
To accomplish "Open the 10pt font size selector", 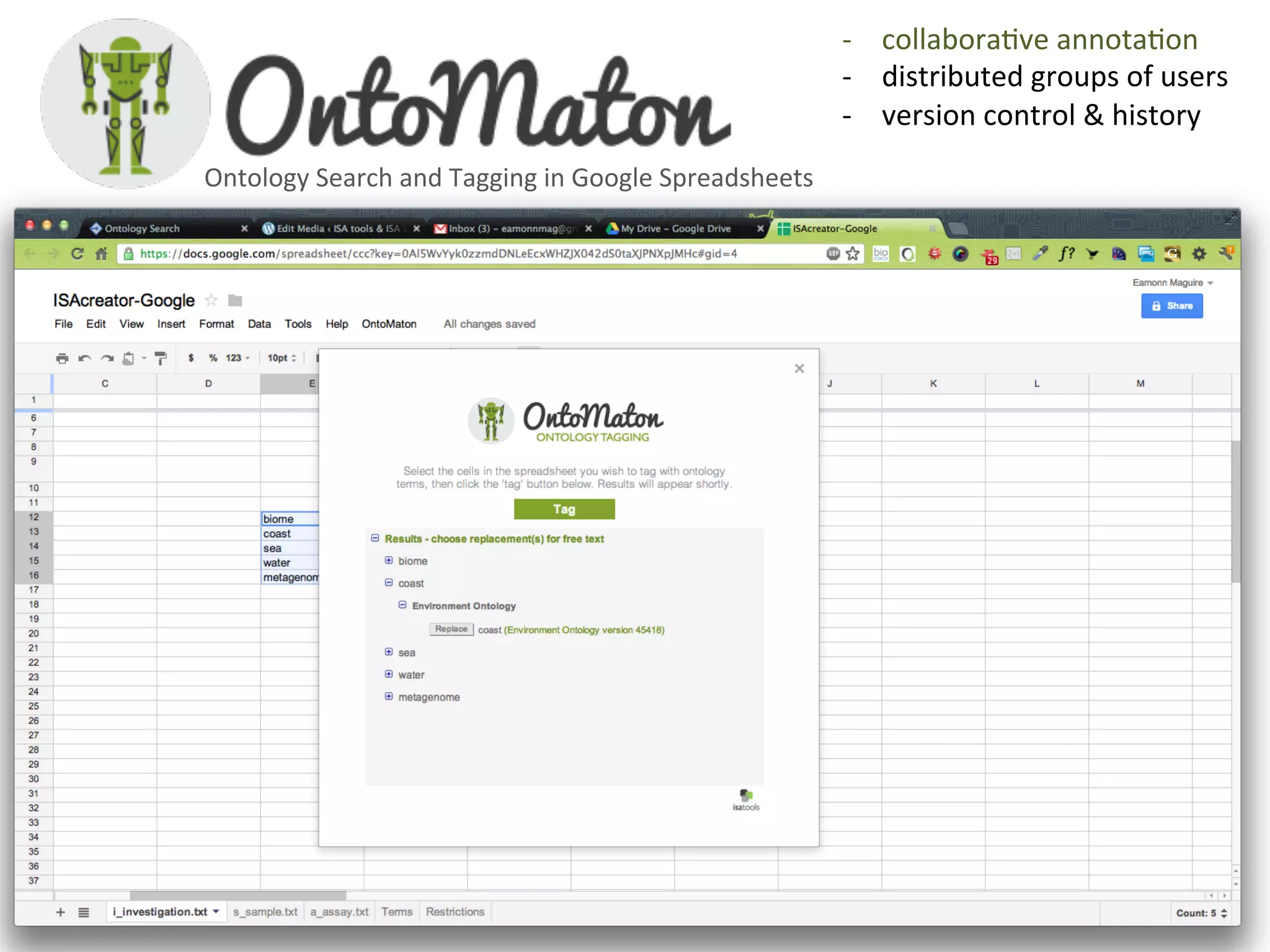I will 282,358.
